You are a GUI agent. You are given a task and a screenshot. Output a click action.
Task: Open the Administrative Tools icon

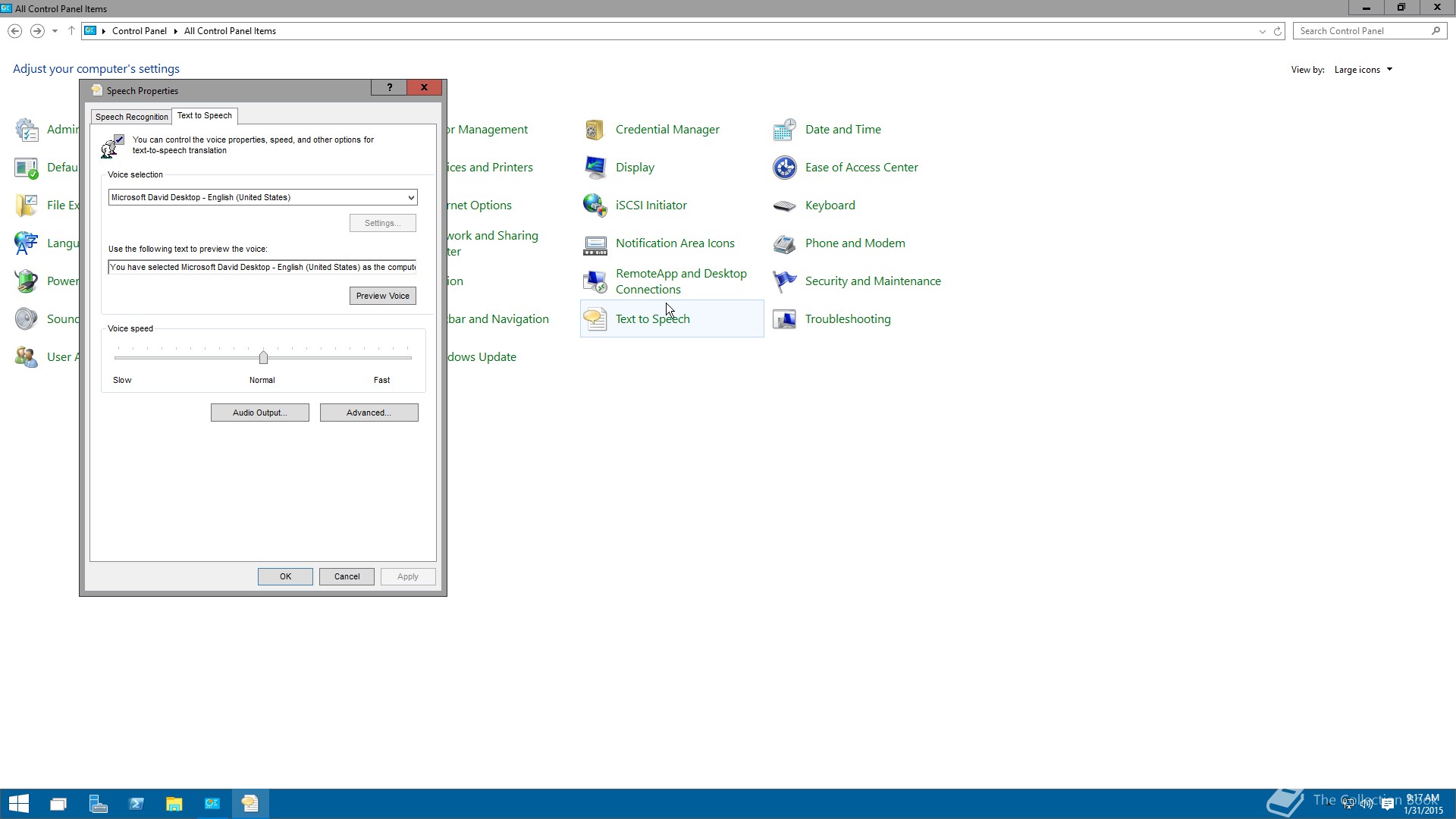(x=27, y=130)
